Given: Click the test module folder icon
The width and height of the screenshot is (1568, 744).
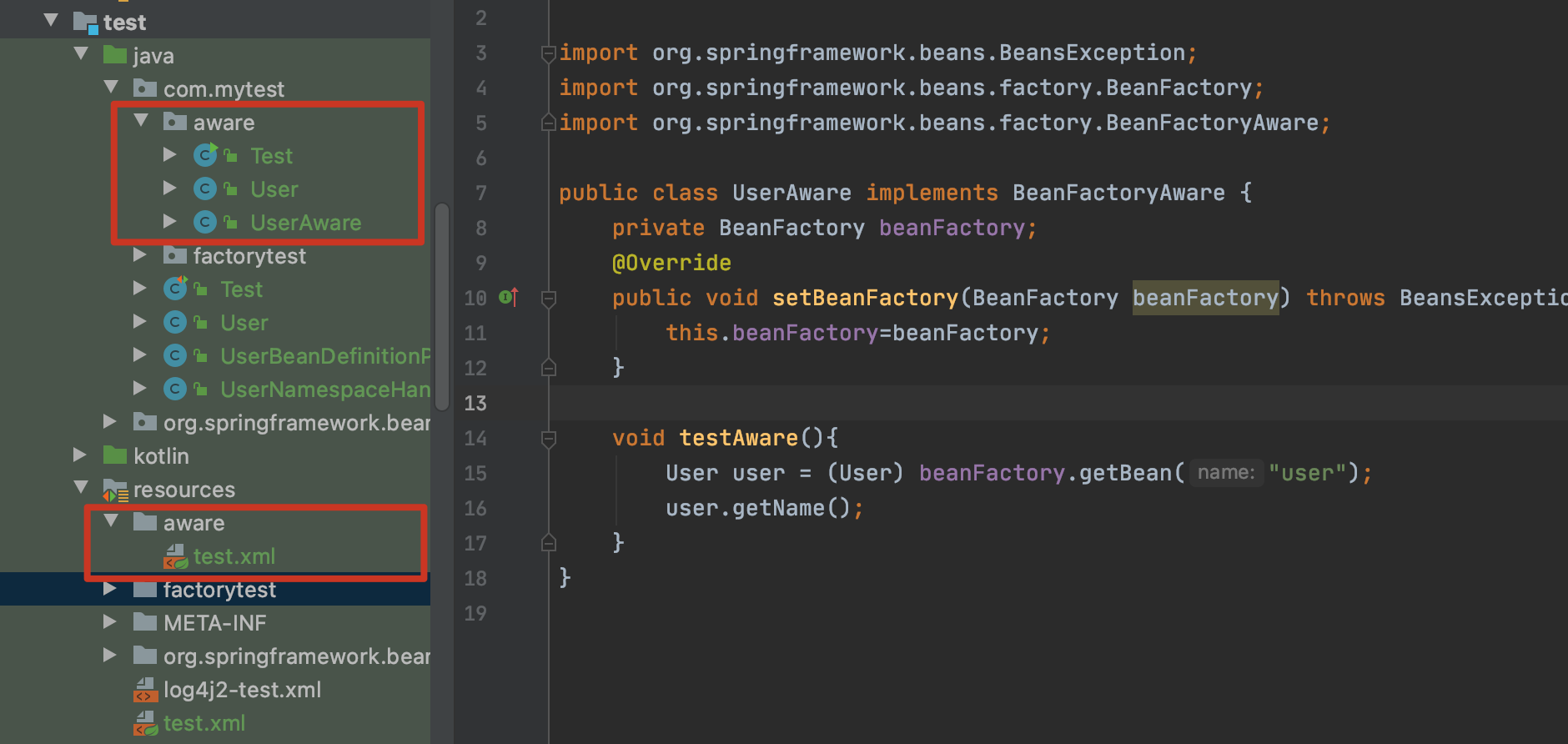Looking at the screenshot, I should [85, 22].
